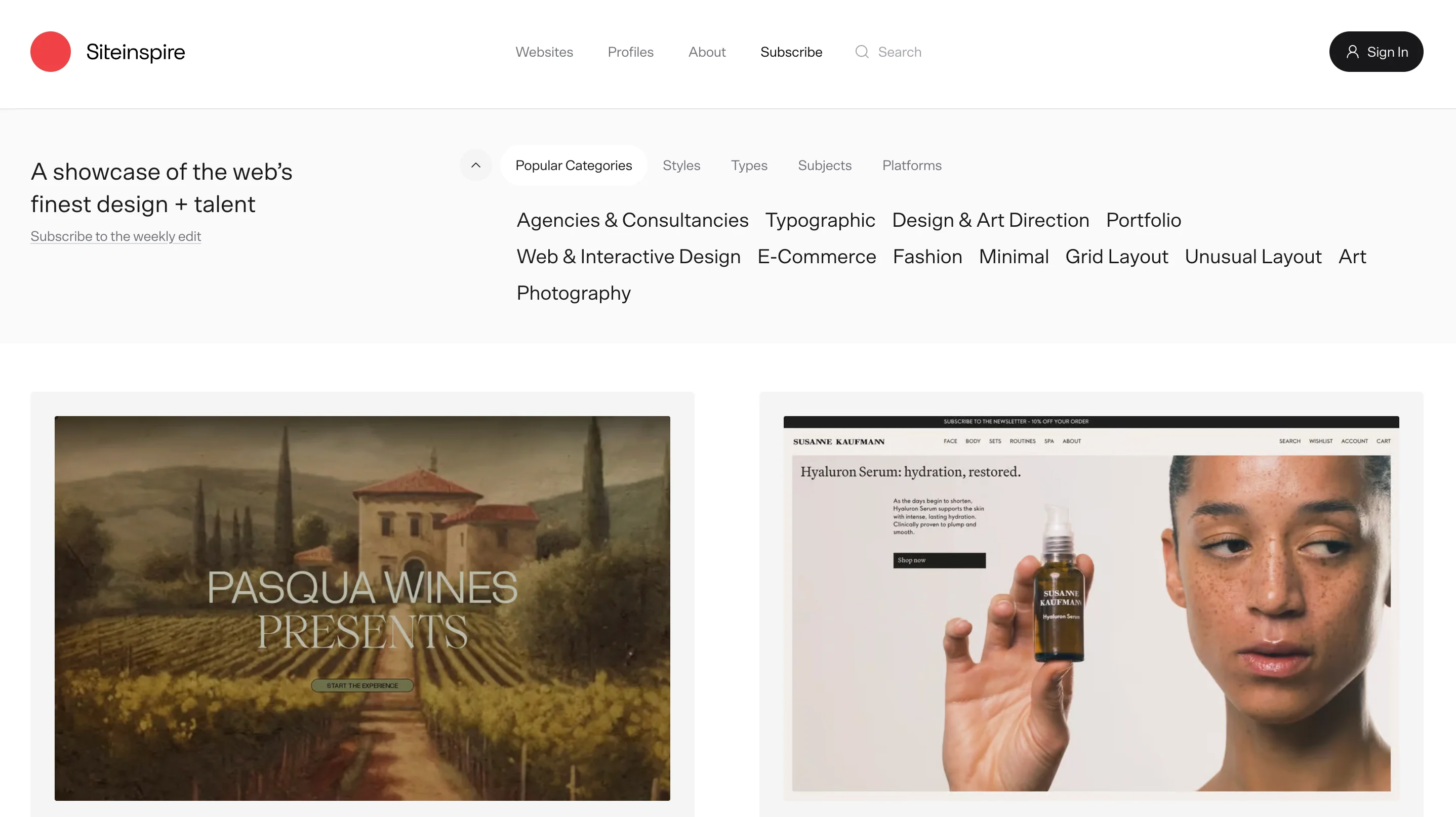Open the Subscribe nav item
Viewport: 1456px width, 817px height.
tap(791, 52)
